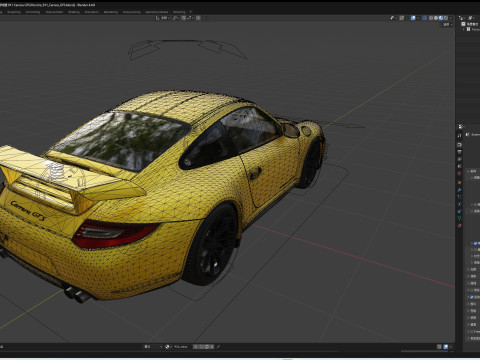Expand the Porsche collection in outliner

point(464,29)
